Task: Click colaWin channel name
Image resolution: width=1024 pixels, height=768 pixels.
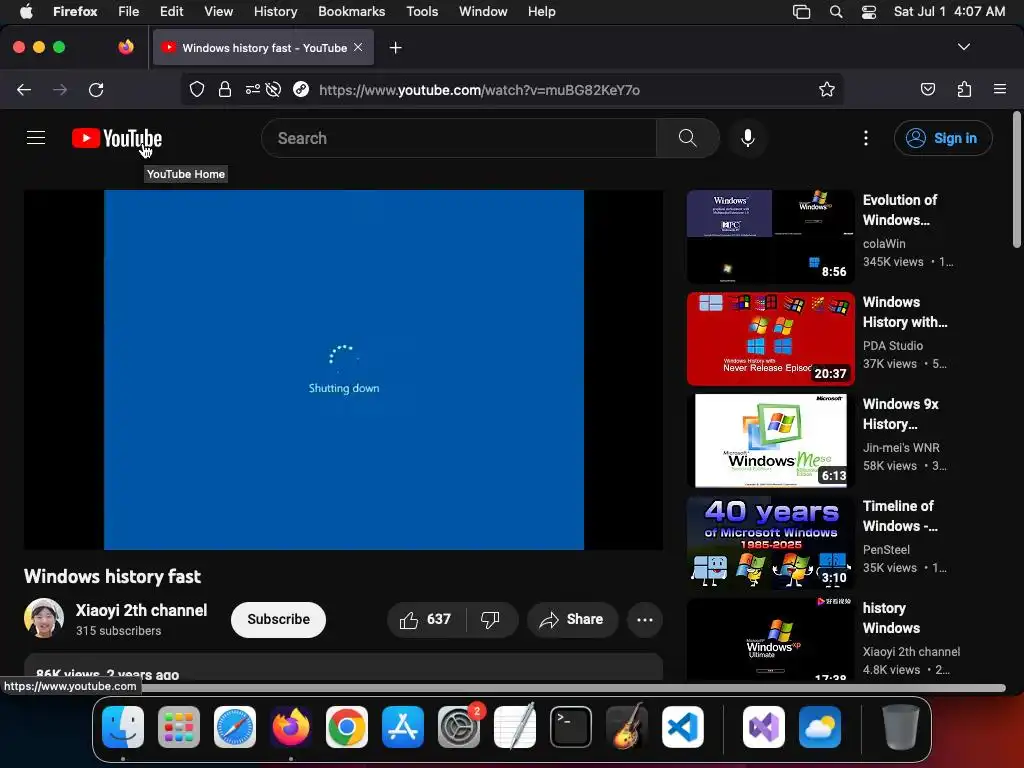Action: pyautogui.click(x=884, y=244)
